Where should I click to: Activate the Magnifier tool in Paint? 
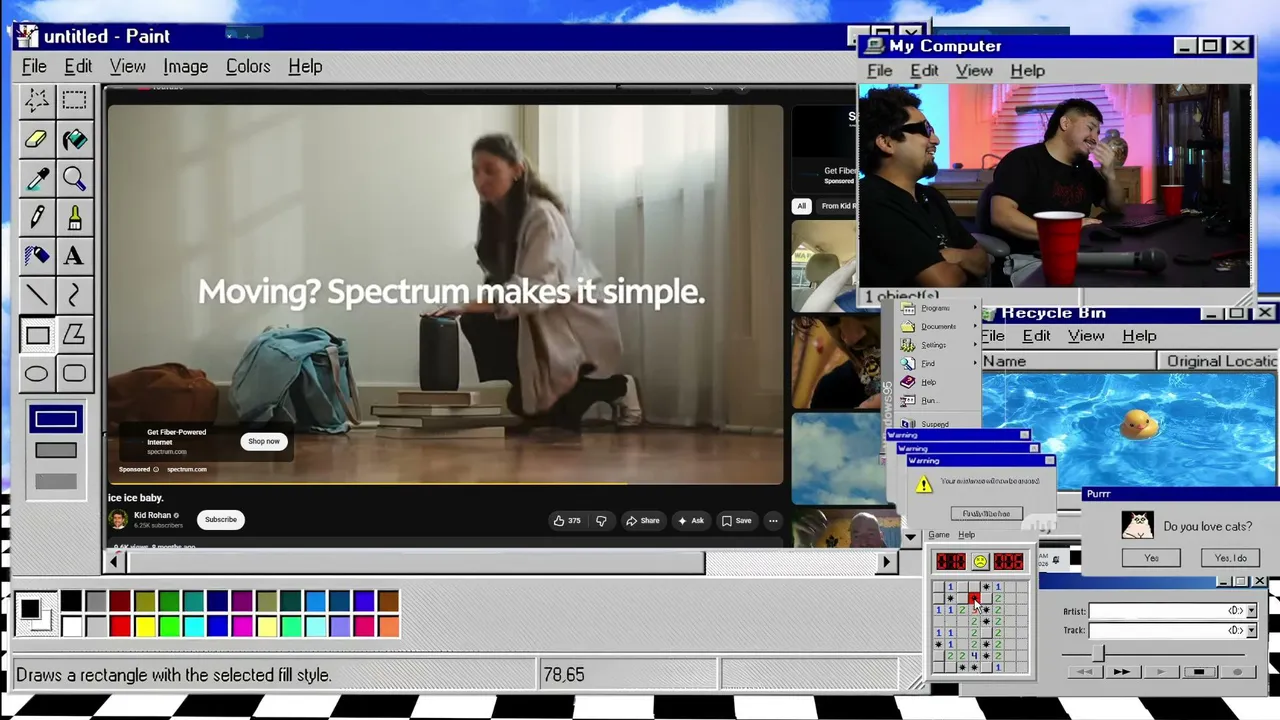[74, 178]
